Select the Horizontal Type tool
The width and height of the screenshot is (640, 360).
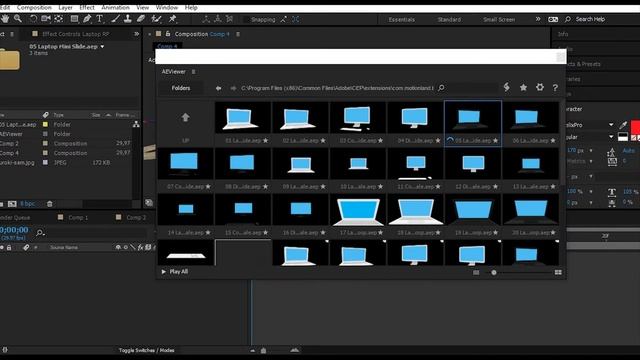point(99,19)
